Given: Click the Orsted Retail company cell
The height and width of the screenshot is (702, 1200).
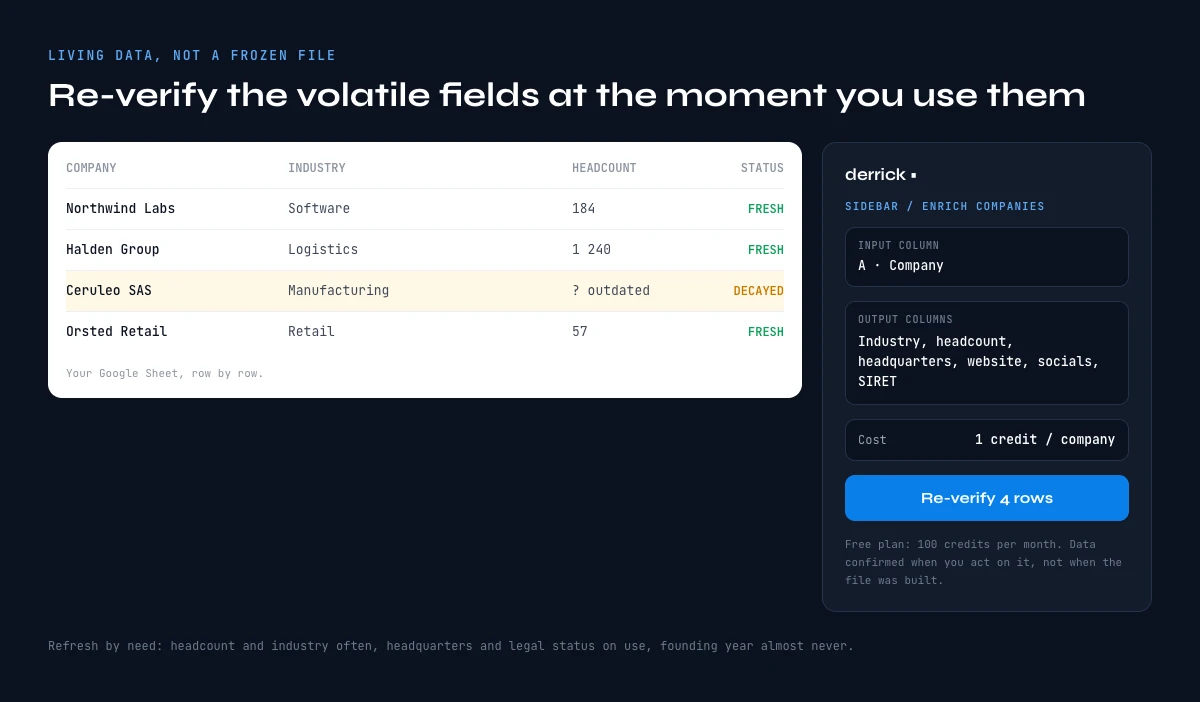Looking at the screenshot, I should click(117, 332).
